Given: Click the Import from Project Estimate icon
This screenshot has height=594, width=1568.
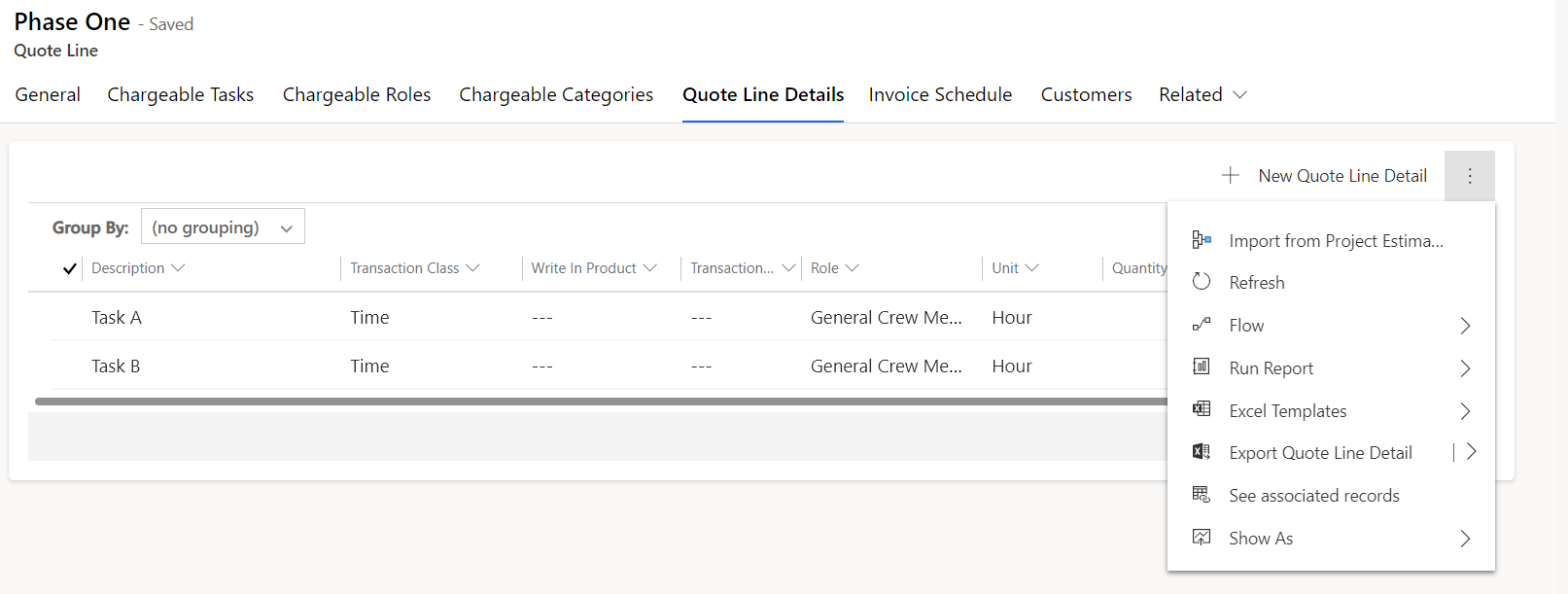Looking at the screenshot, I should 1202,240.
